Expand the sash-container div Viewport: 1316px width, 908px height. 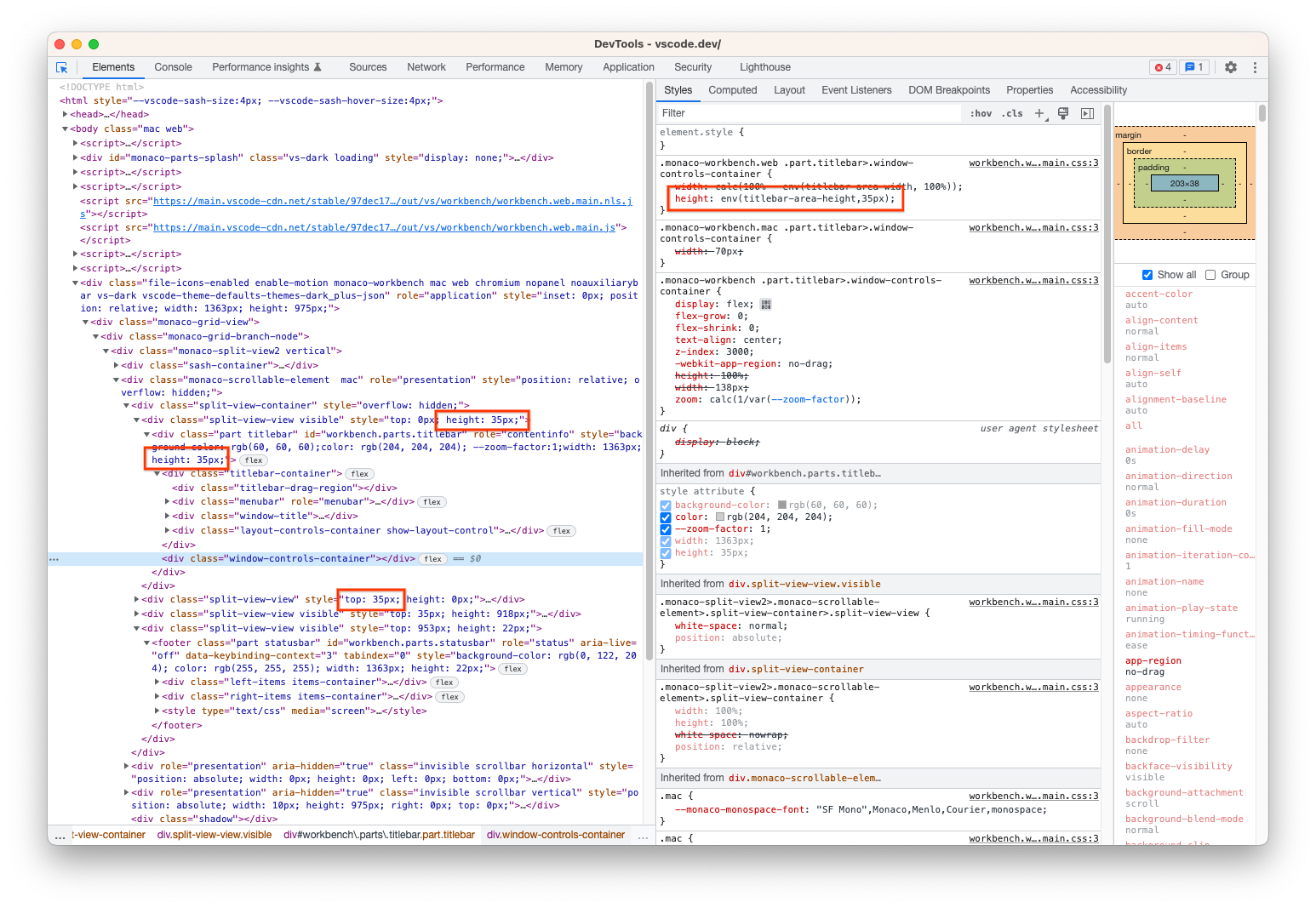click(117, 364)
